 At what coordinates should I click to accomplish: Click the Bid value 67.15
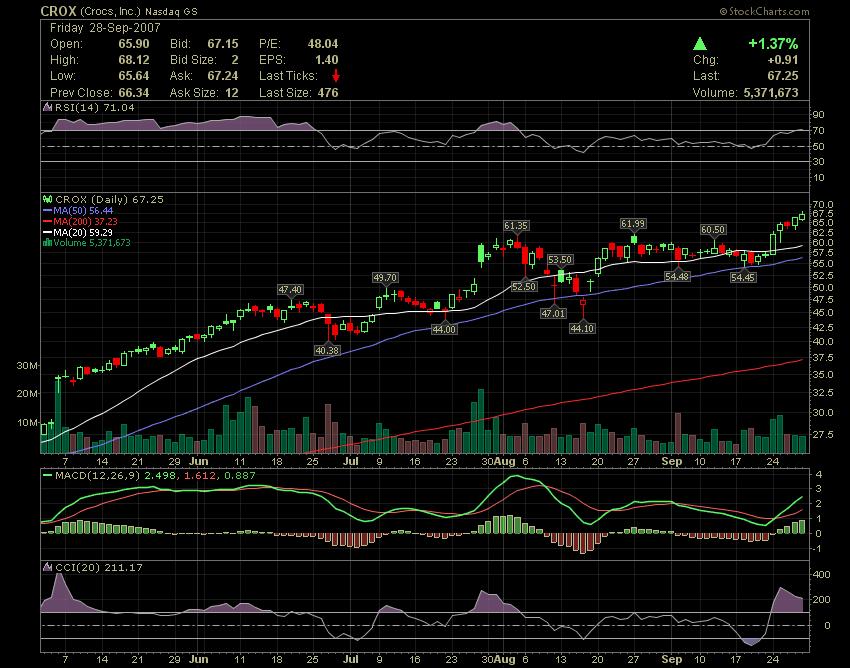(223, 44)
